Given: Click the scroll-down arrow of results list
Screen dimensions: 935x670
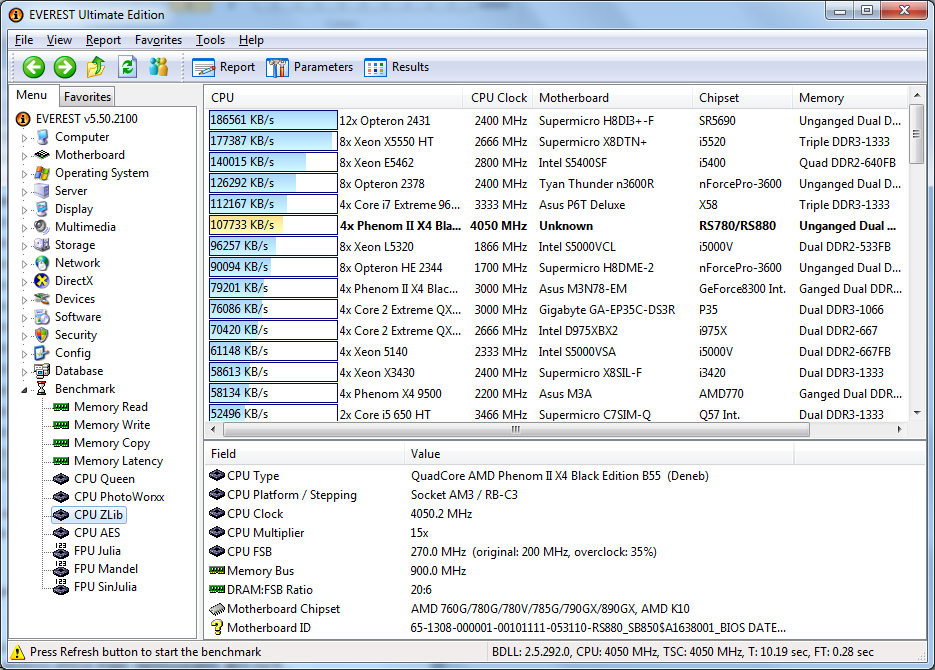Looking at the screenshot, I should [917, 412].
